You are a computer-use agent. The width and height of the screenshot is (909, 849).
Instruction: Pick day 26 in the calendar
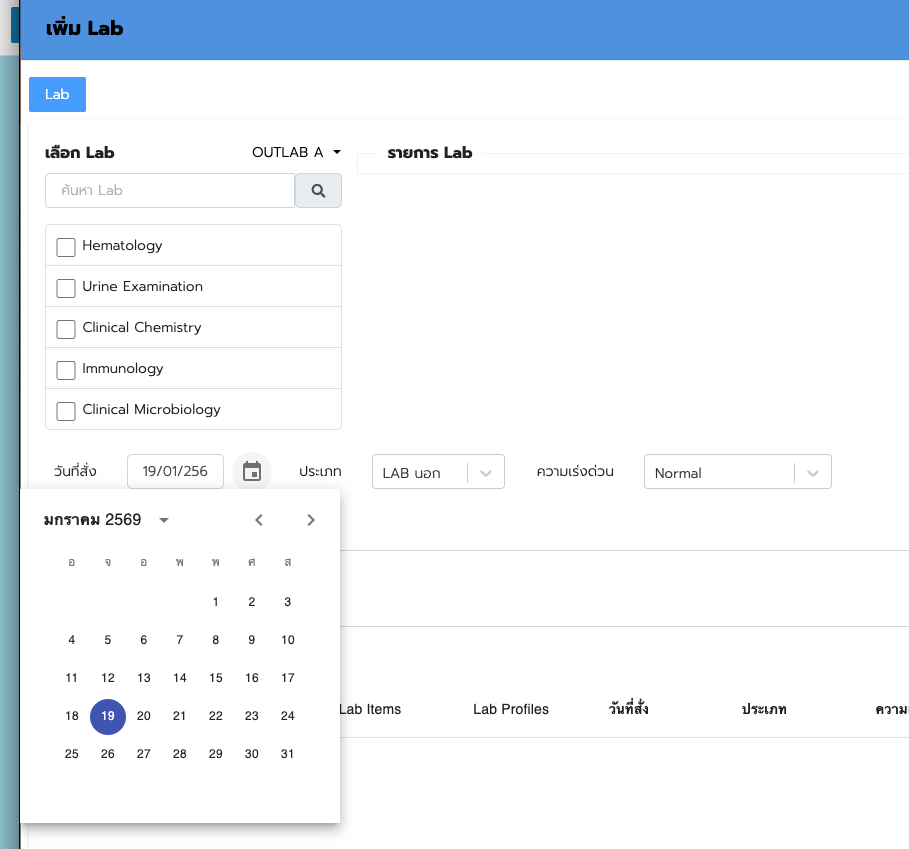108,754
